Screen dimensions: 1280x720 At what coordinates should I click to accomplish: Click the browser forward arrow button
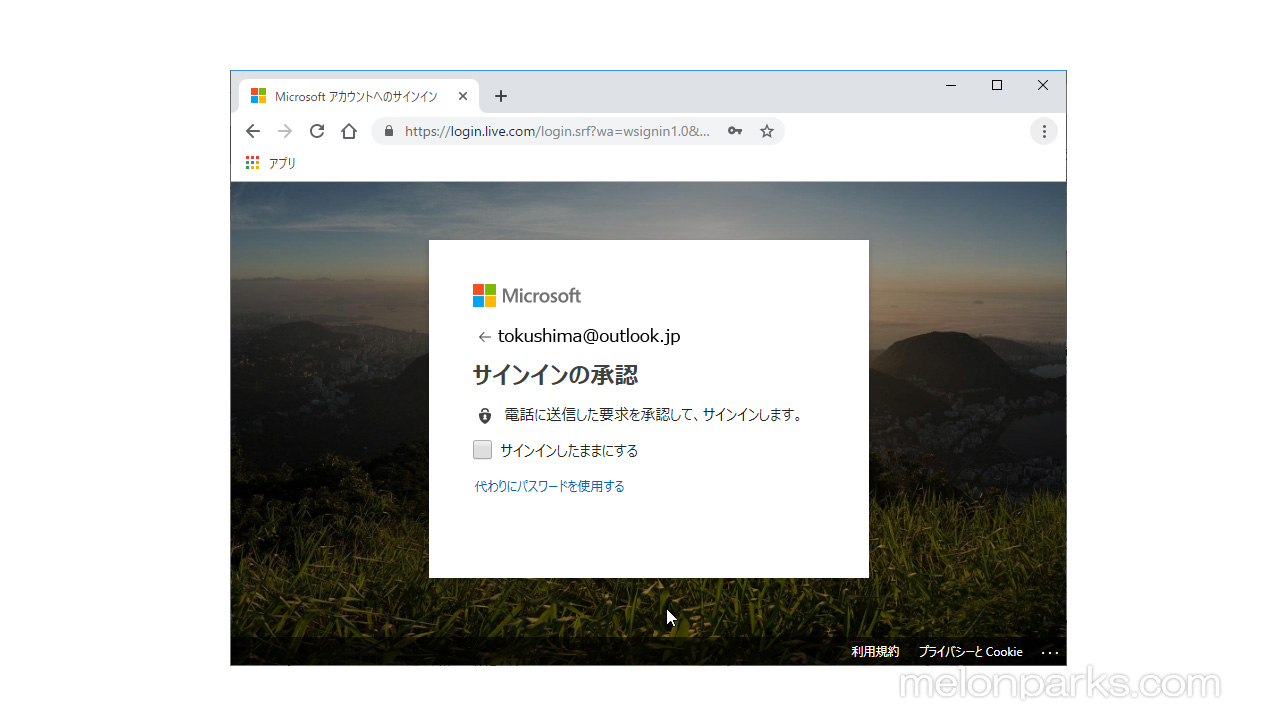285,131
